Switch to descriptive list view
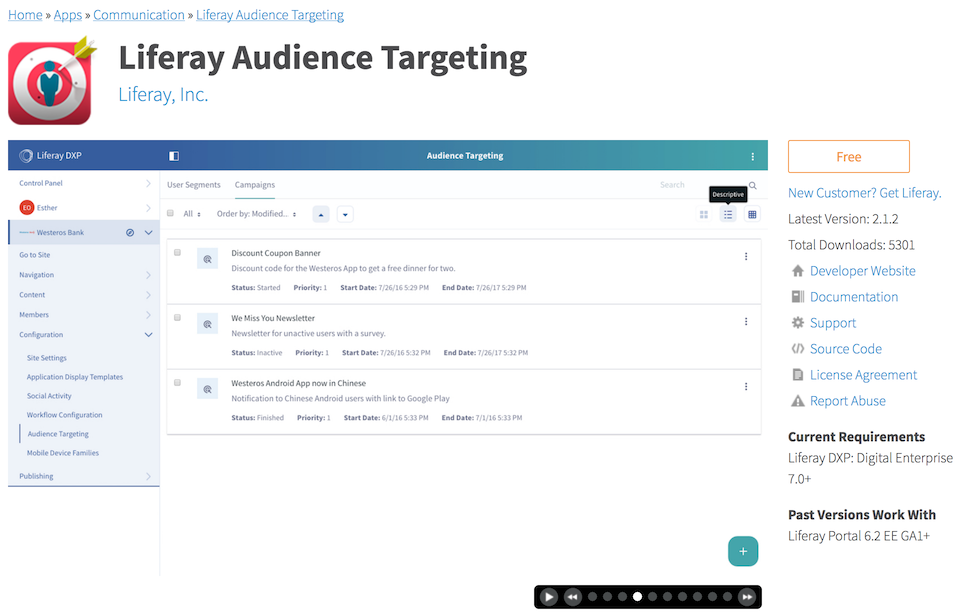Viewport: 960px width, 616px height. (x=728, y=214)
